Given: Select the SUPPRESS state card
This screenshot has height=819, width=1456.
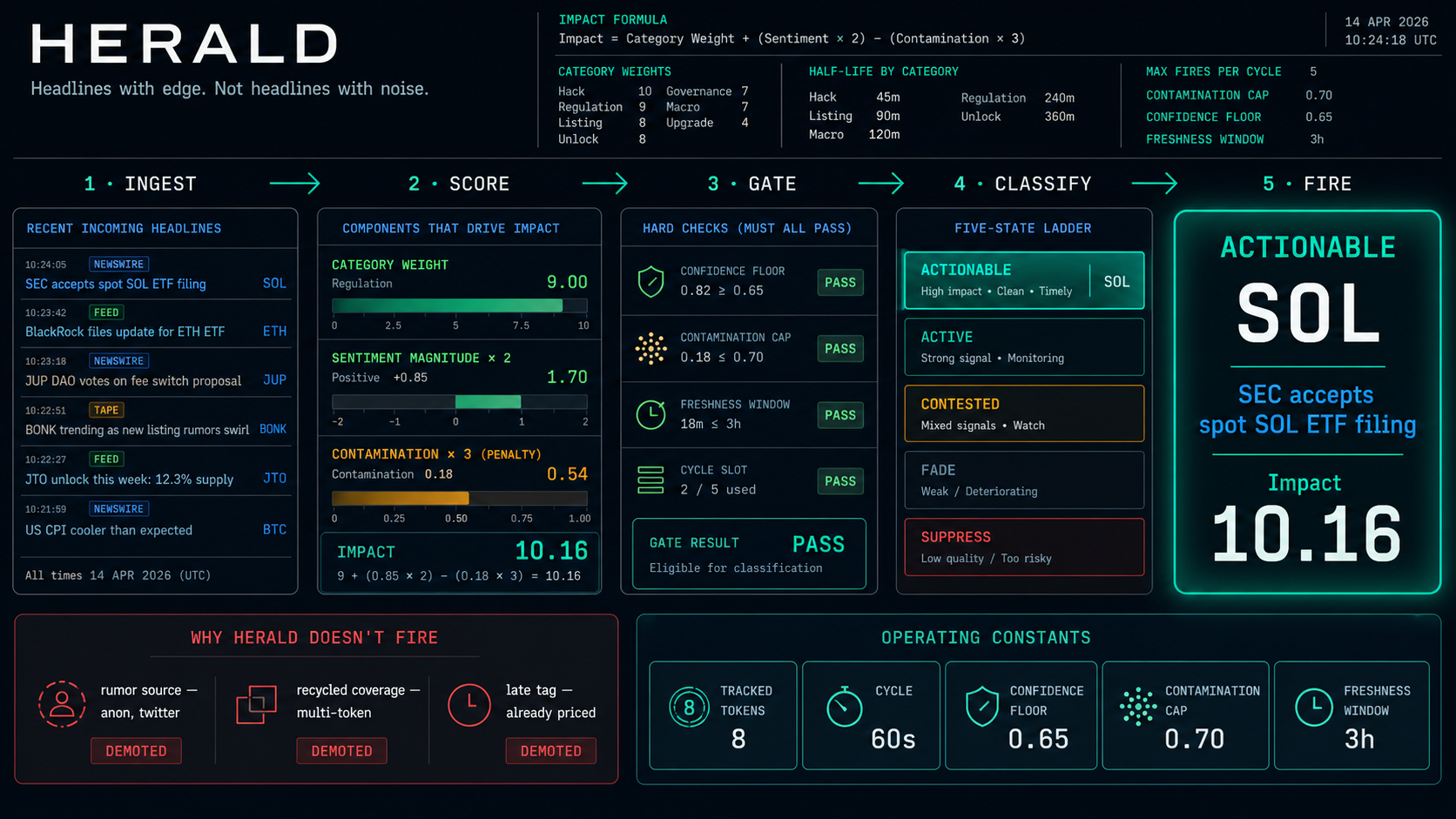Looking at the screenshot, I should 1024,547.
